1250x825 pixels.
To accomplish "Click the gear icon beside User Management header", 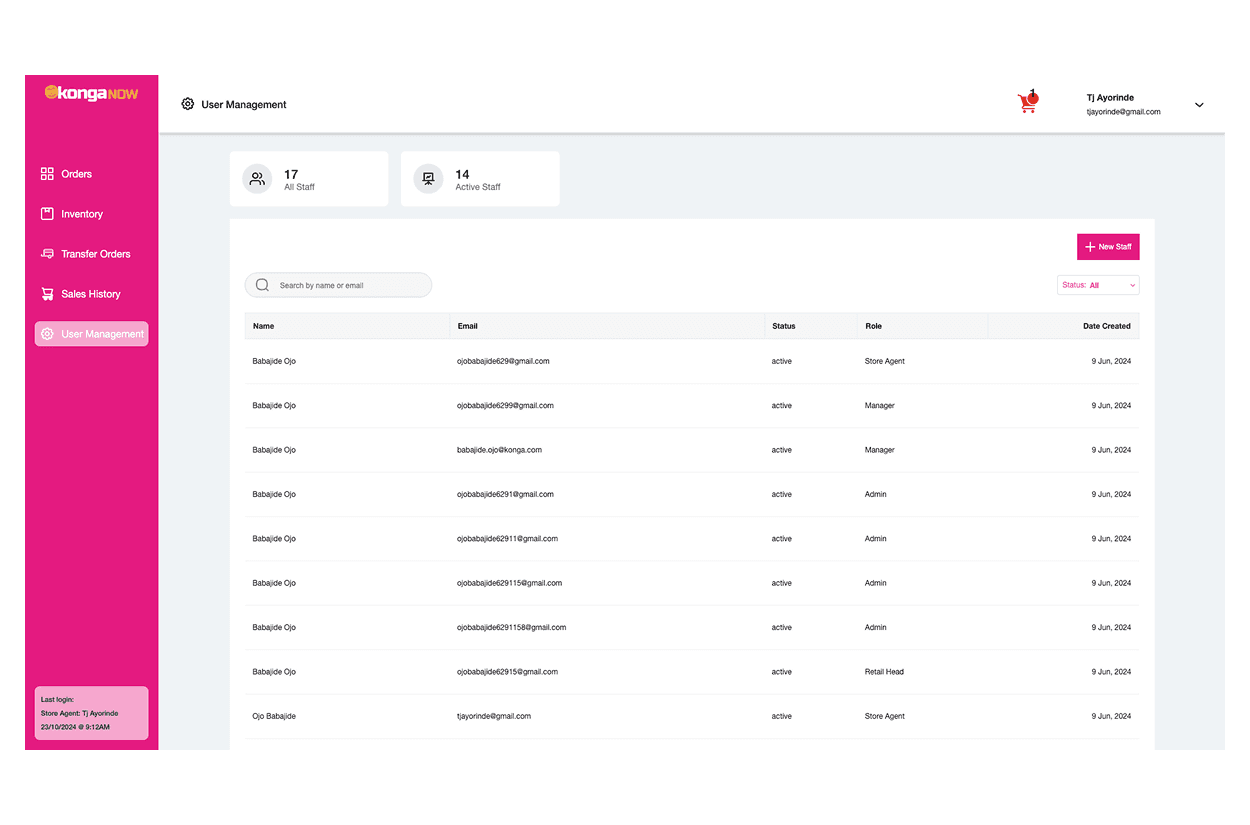I will click(187, 104).
